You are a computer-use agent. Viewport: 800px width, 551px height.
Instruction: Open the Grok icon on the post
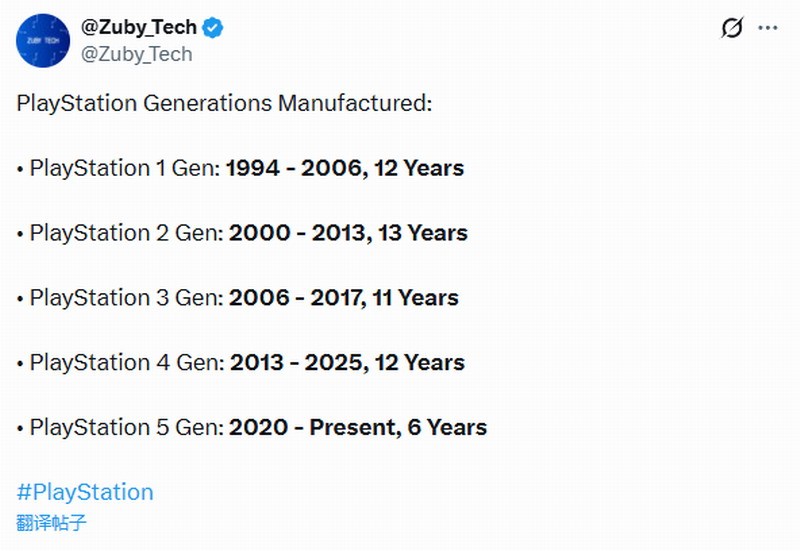click(732, 28)
